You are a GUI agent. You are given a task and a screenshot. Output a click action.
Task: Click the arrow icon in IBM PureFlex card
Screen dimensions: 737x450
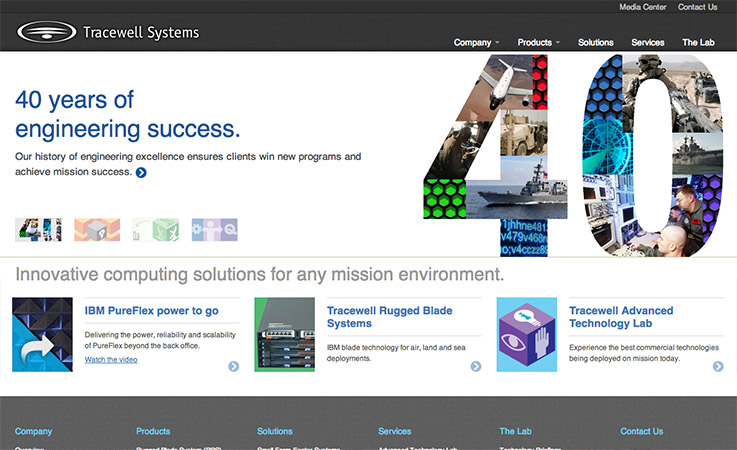[x=233, y=366]
